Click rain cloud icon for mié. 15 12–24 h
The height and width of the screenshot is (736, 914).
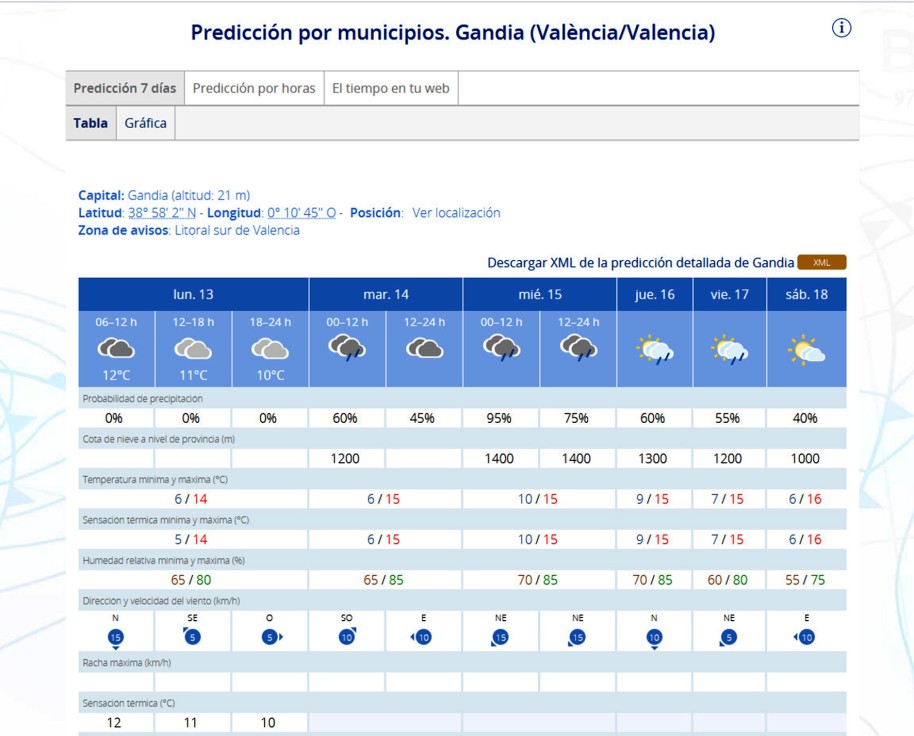pos(578,348)
